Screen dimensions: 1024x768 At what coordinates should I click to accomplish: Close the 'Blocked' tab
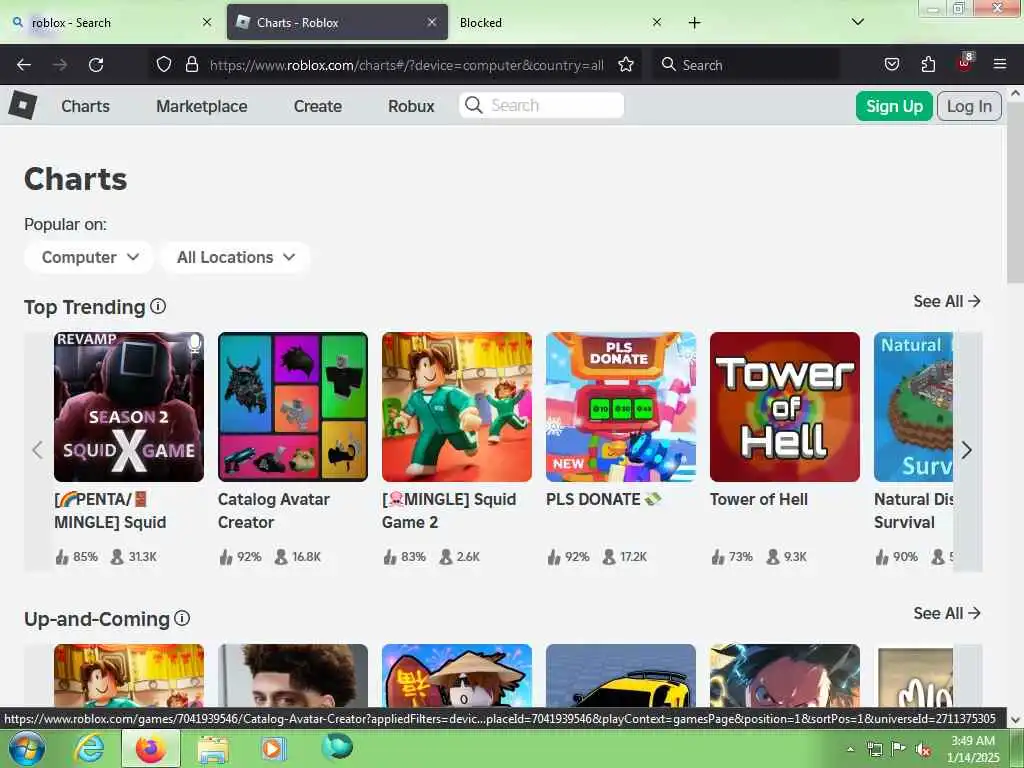point(657,22)
